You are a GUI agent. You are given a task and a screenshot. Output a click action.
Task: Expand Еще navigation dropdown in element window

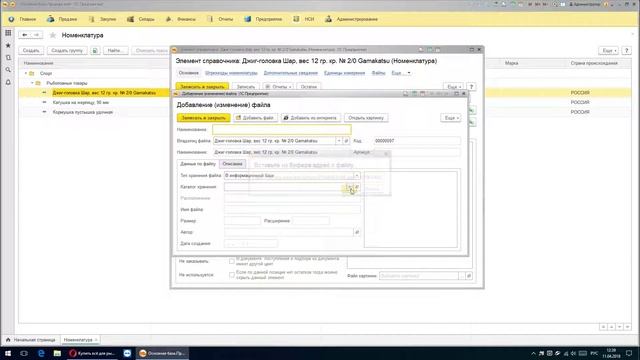click(x=401, y=73)
